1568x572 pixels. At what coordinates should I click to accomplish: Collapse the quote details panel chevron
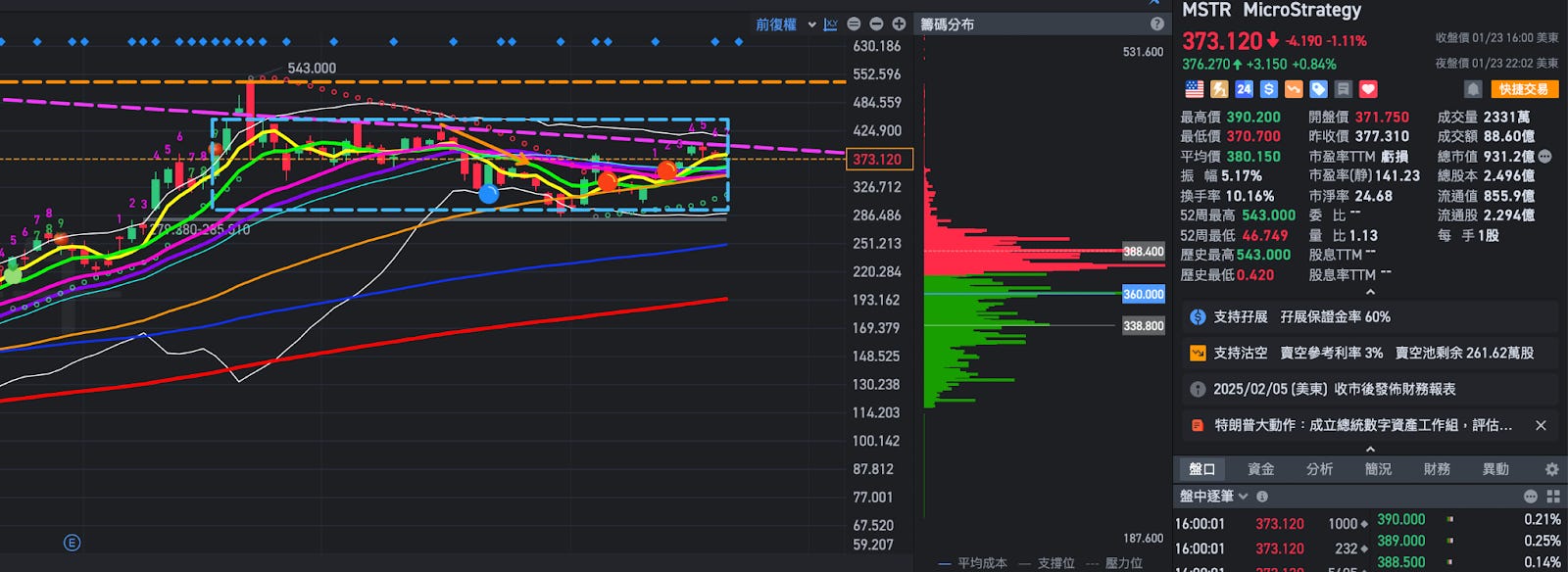pyautogui.click(x=1370, y=292)
